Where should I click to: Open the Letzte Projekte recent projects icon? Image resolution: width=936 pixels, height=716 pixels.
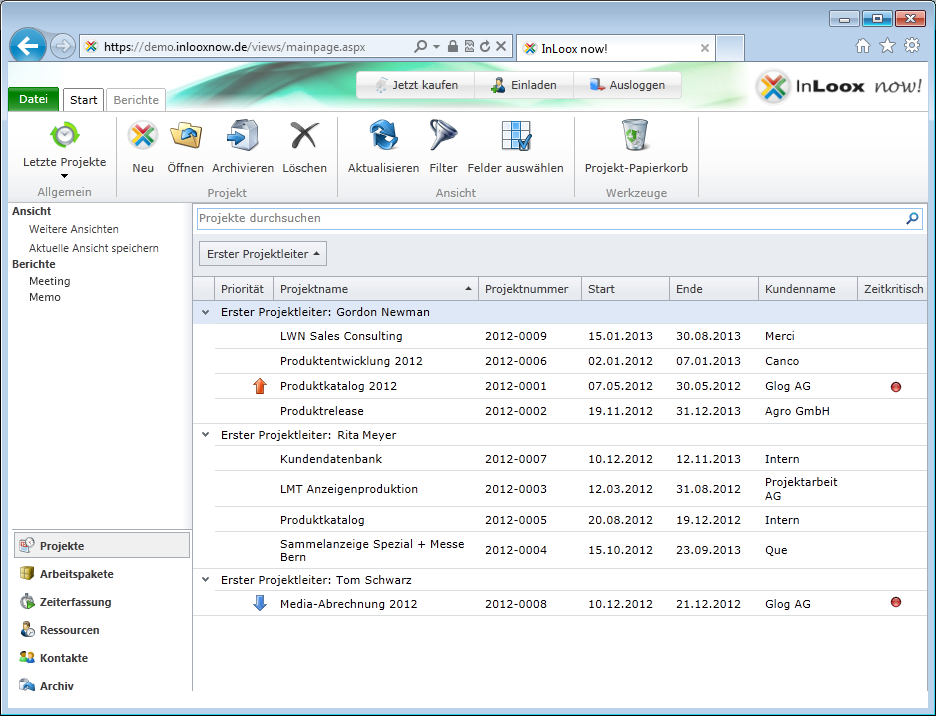(64, 135)
